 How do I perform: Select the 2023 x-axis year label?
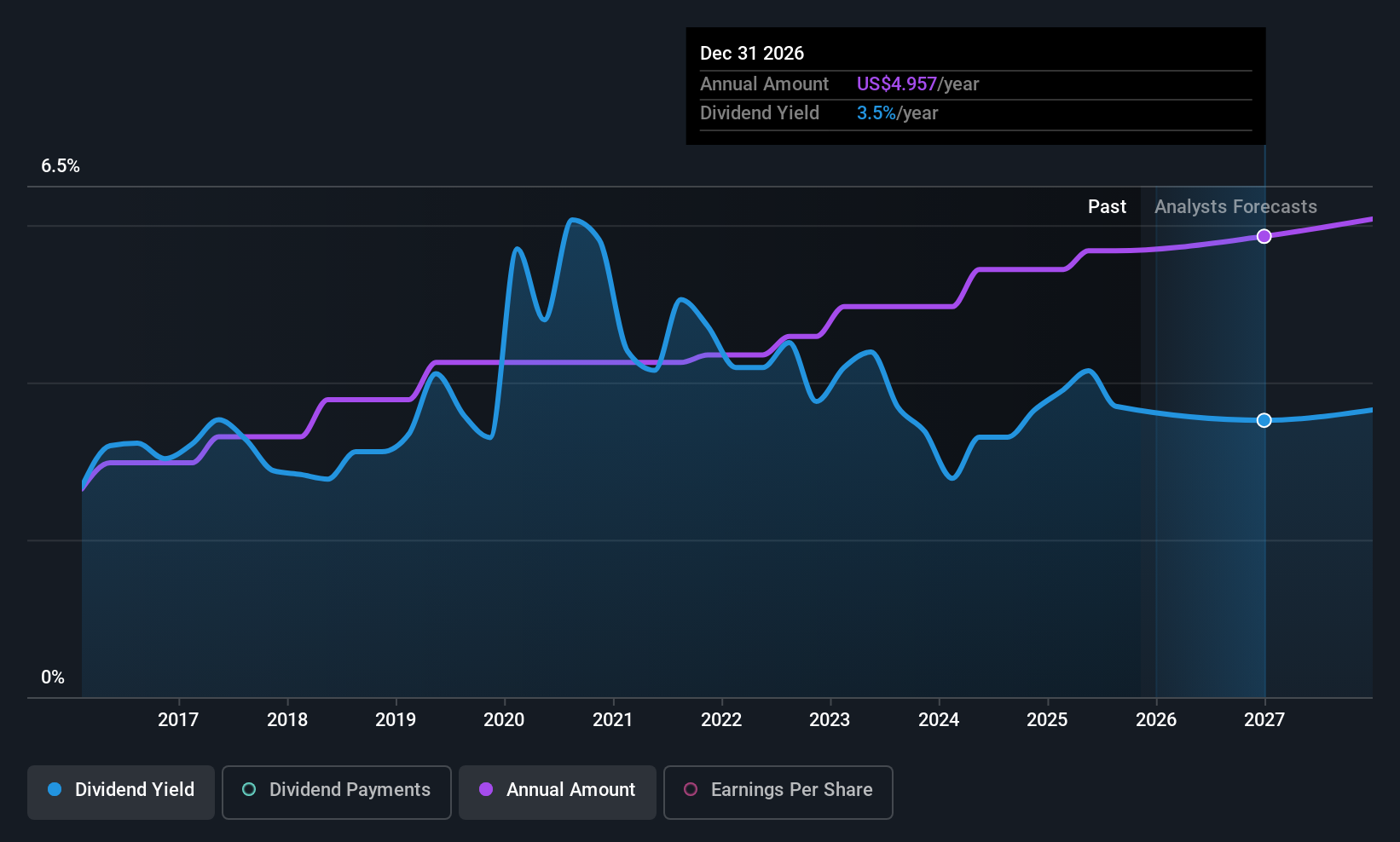point(830,720)
